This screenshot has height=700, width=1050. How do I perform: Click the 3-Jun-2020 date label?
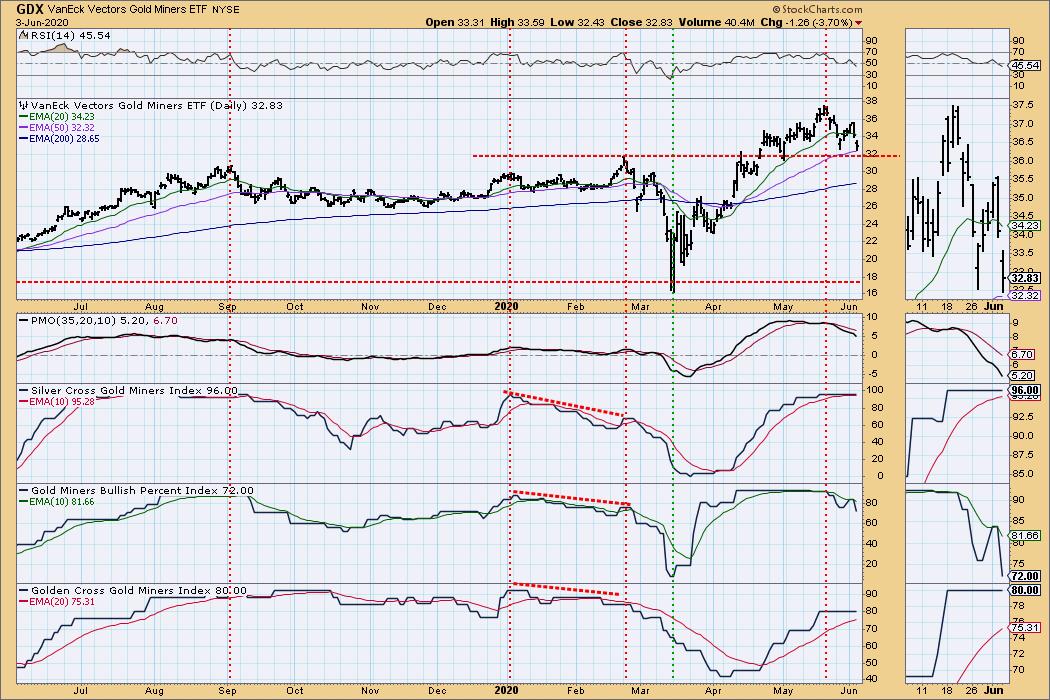click(x=40, y=22)
